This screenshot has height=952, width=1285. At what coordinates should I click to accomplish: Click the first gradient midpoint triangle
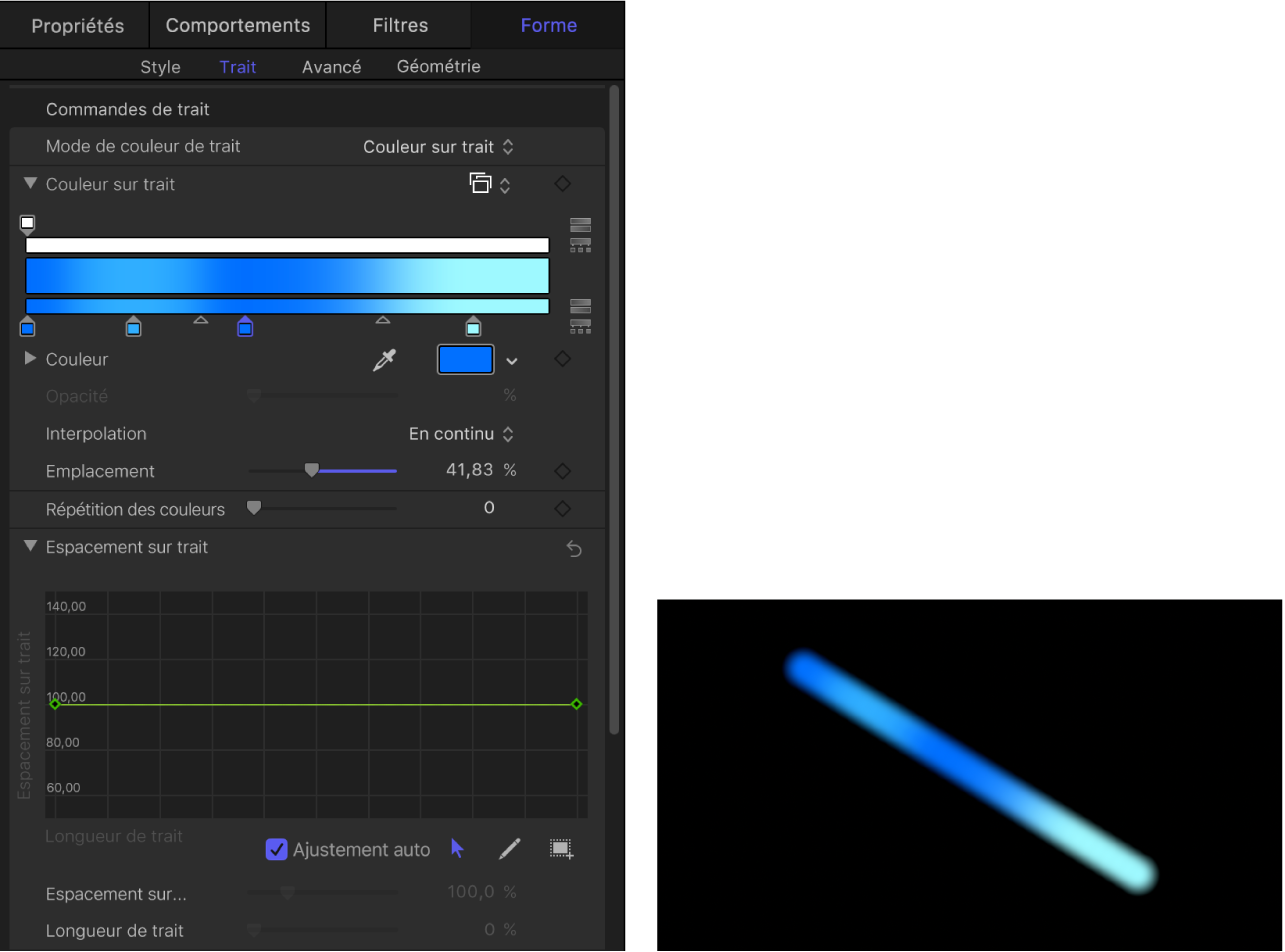(x=200, y=320)
